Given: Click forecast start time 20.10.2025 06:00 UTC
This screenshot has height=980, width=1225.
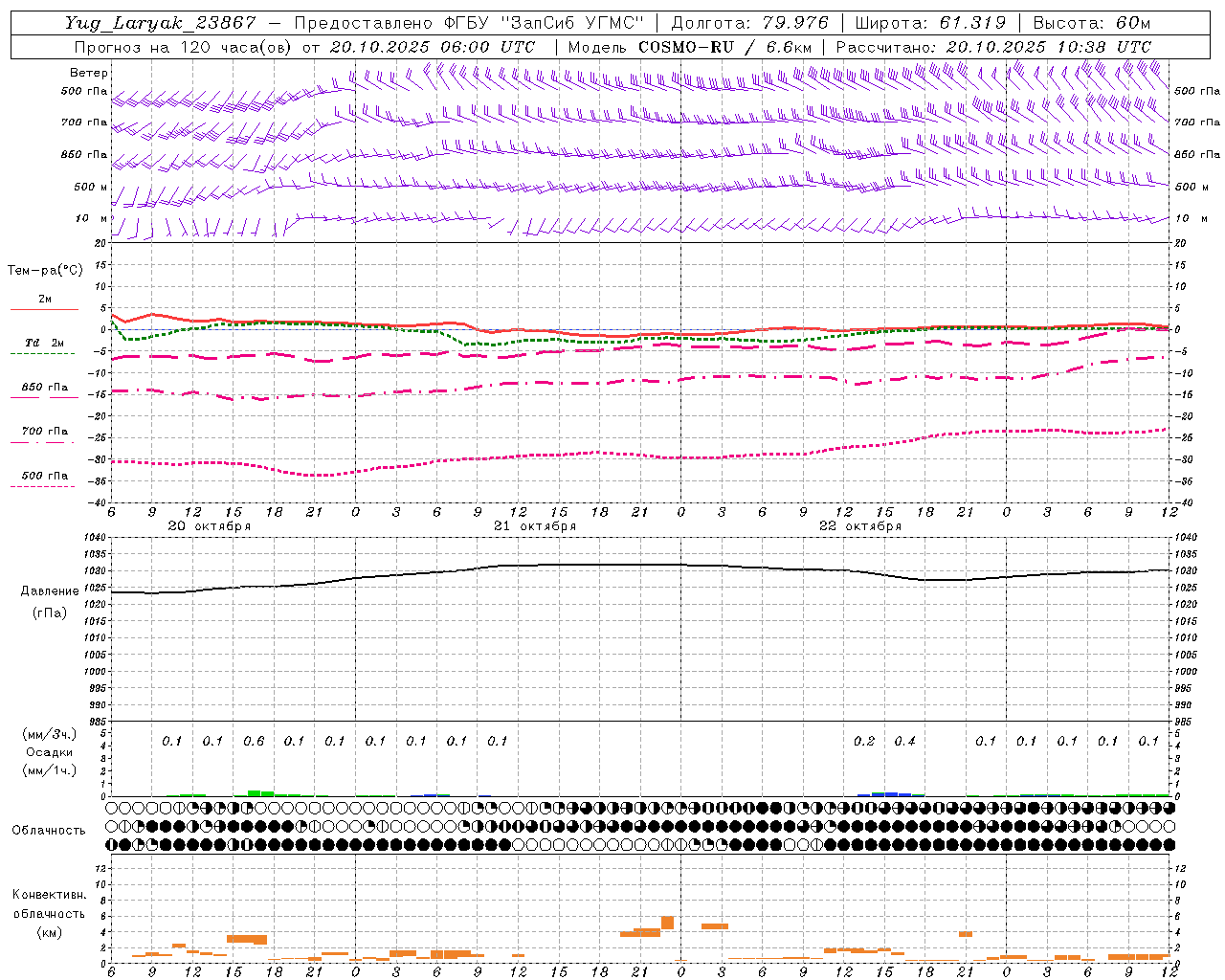Looking at the screenshot, I should [x=433, y=47].
